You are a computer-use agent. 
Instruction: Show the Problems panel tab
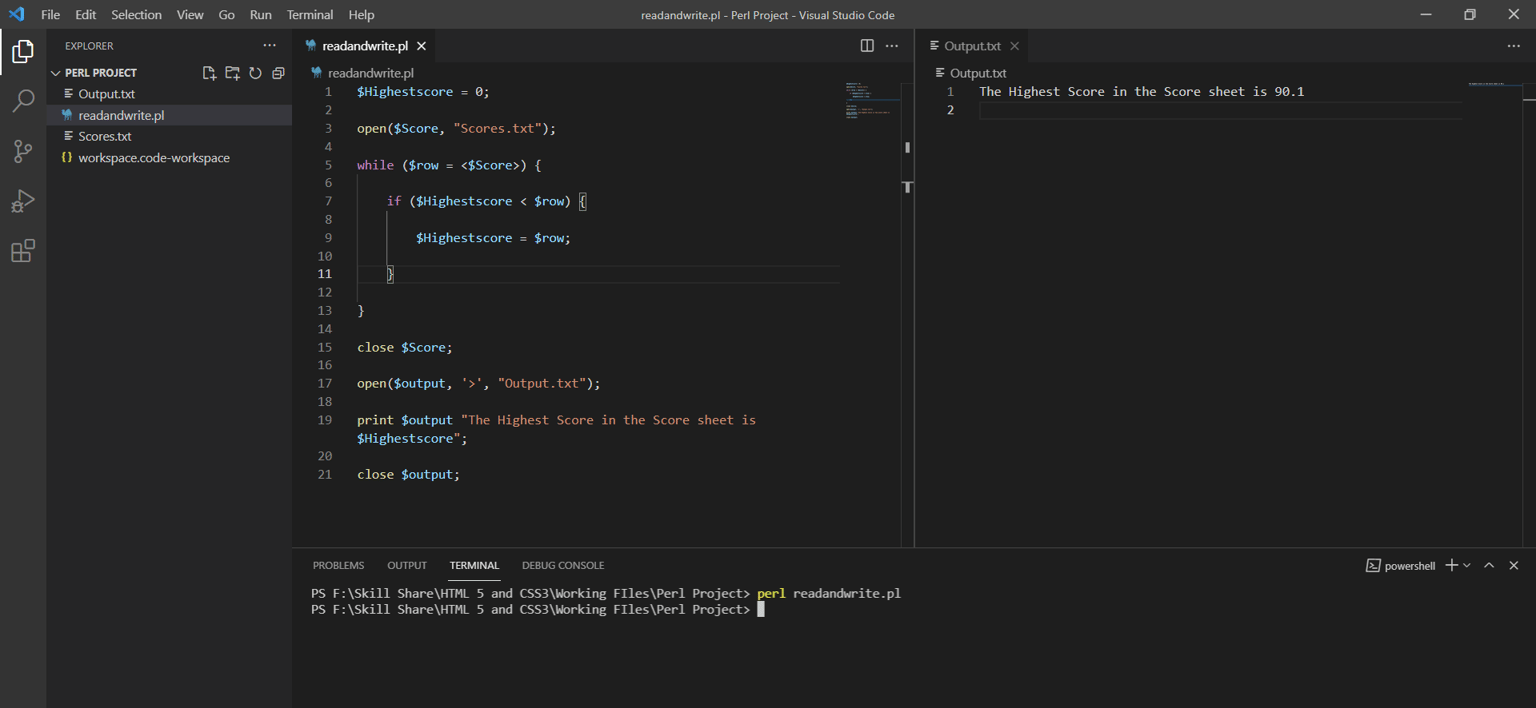[338, 565]
